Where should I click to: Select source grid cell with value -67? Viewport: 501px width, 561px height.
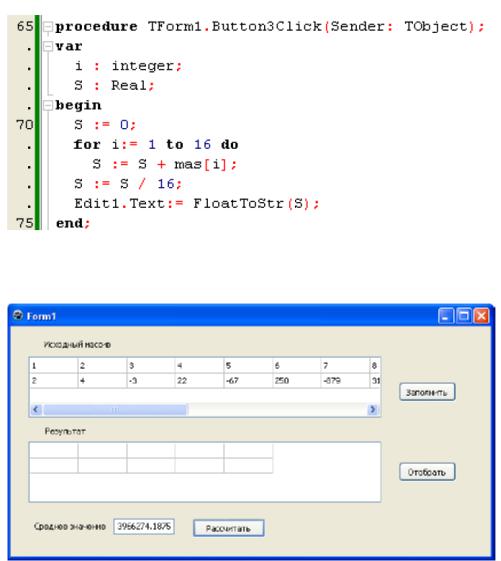[248, 381]
